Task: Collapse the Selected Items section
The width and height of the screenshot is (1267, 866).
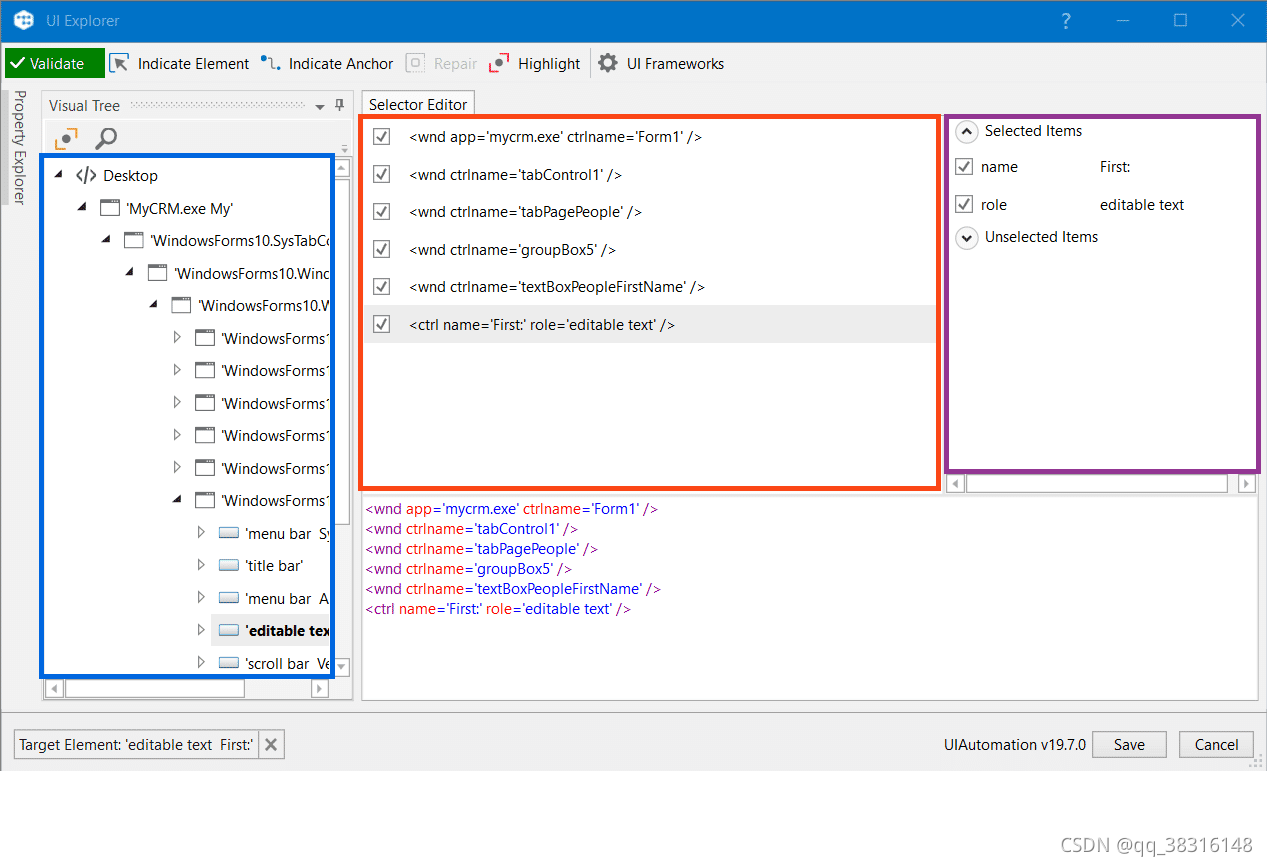Action: pyautogui.click(x=966, y=131)
